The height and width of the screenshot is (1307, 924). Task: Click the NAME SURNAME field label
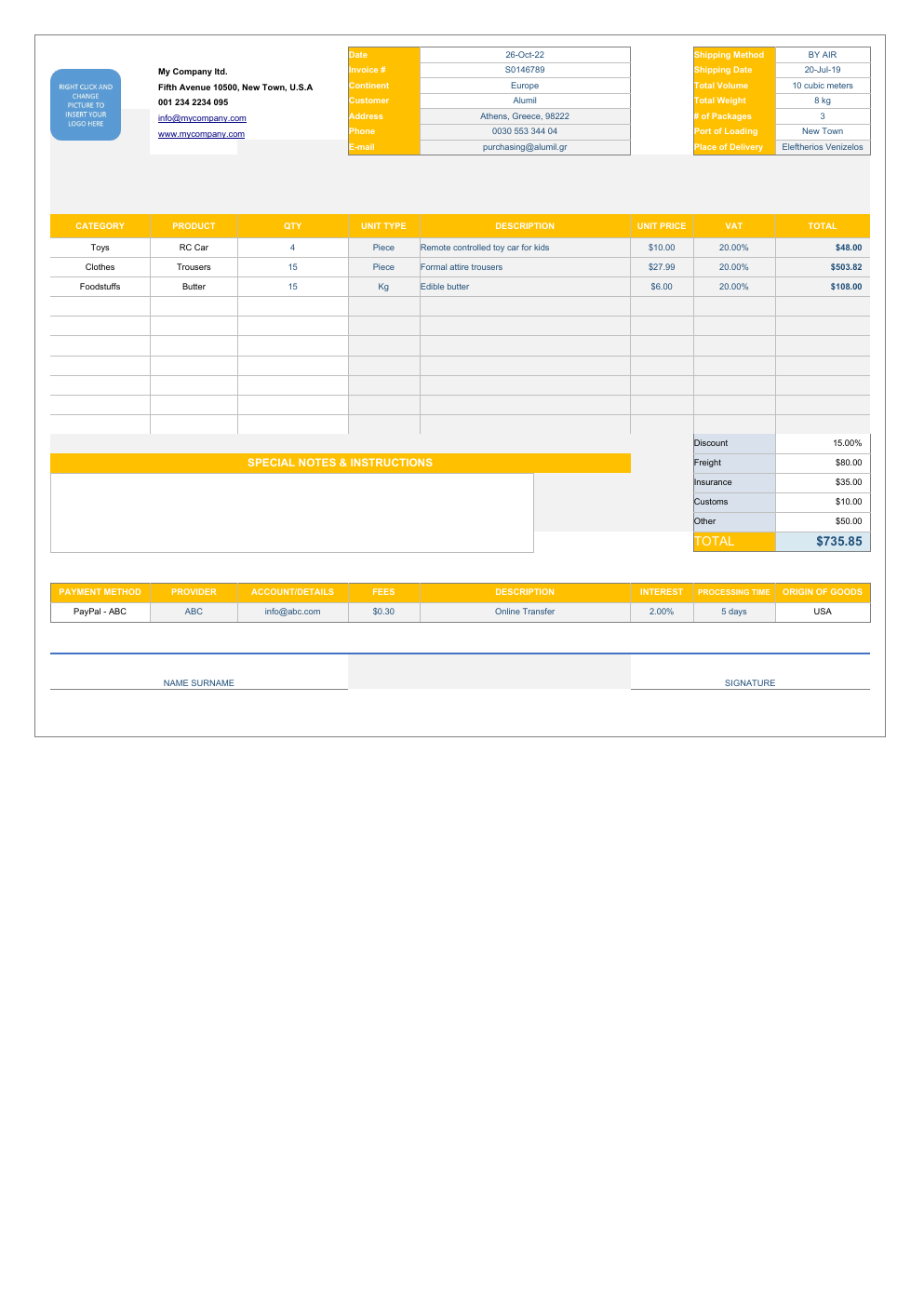pos(199,683)
